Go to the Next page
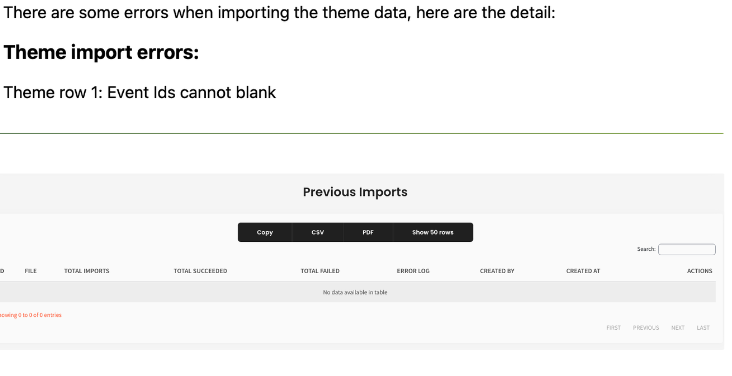The height and width of the screenshot is (376, 732). (678, 328)
